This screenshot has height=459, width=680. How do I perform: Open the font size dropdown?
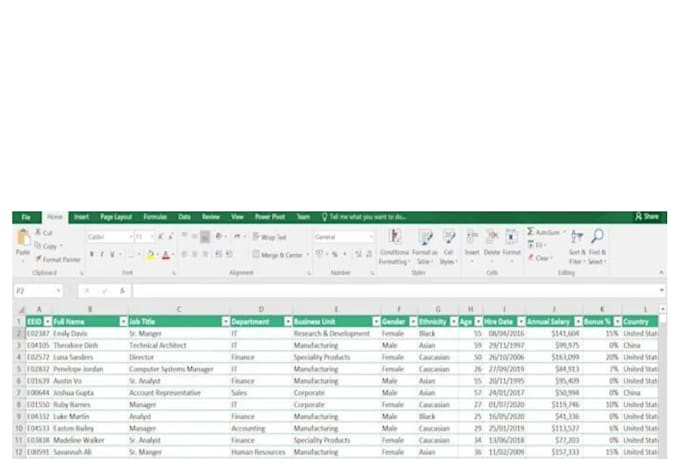click(152, 237)
